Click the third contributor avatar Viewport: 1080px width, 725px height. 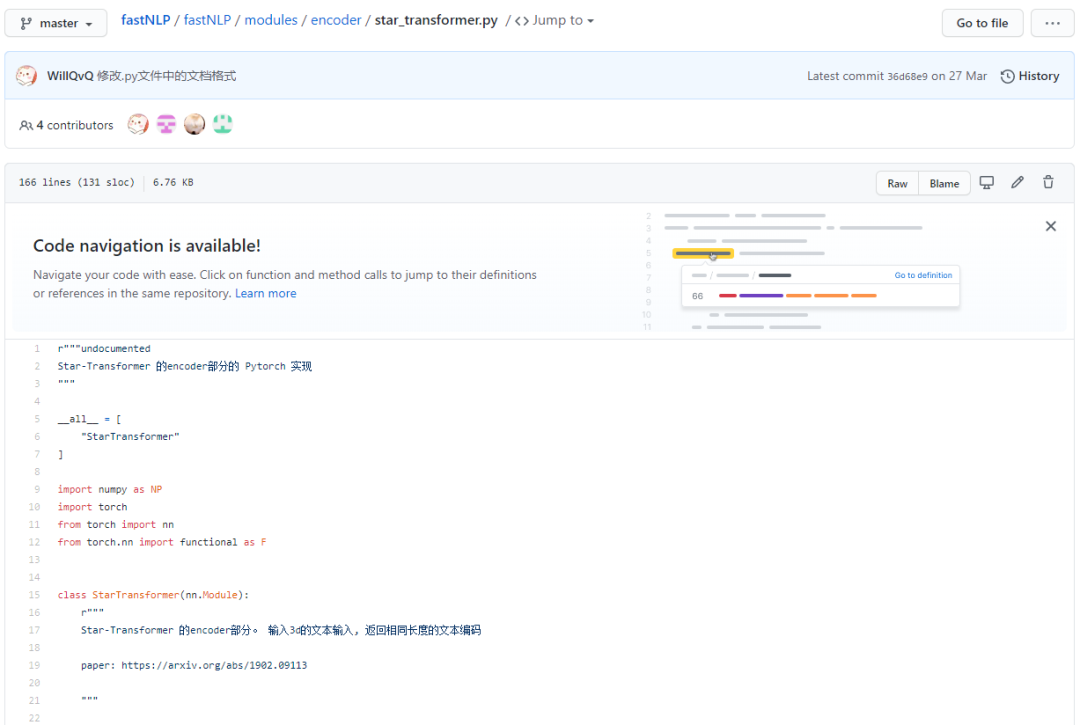click(194, 124)
